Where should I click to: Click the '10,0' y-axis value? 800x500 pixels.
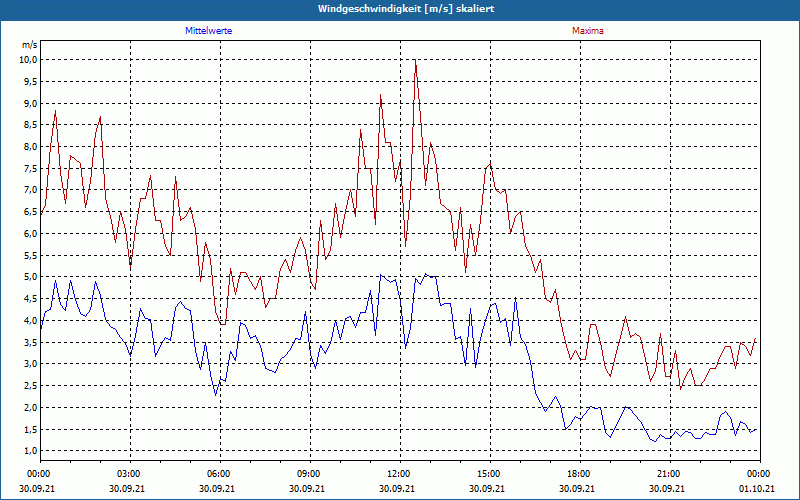click(x=29, y=60)
